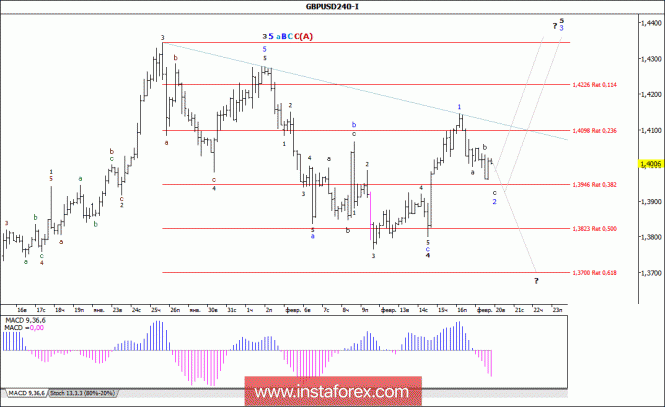This screenshot has height=407, width=665.
Task: Click the yellow 1,4005 current price tag
Action: 651,164
